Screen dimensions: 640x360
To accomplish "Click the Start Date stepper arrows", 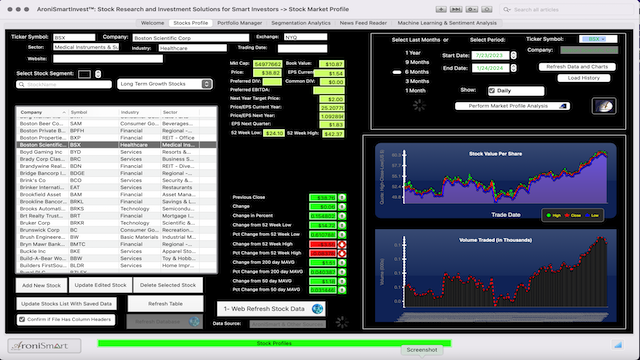I will [x=513, y=55].
